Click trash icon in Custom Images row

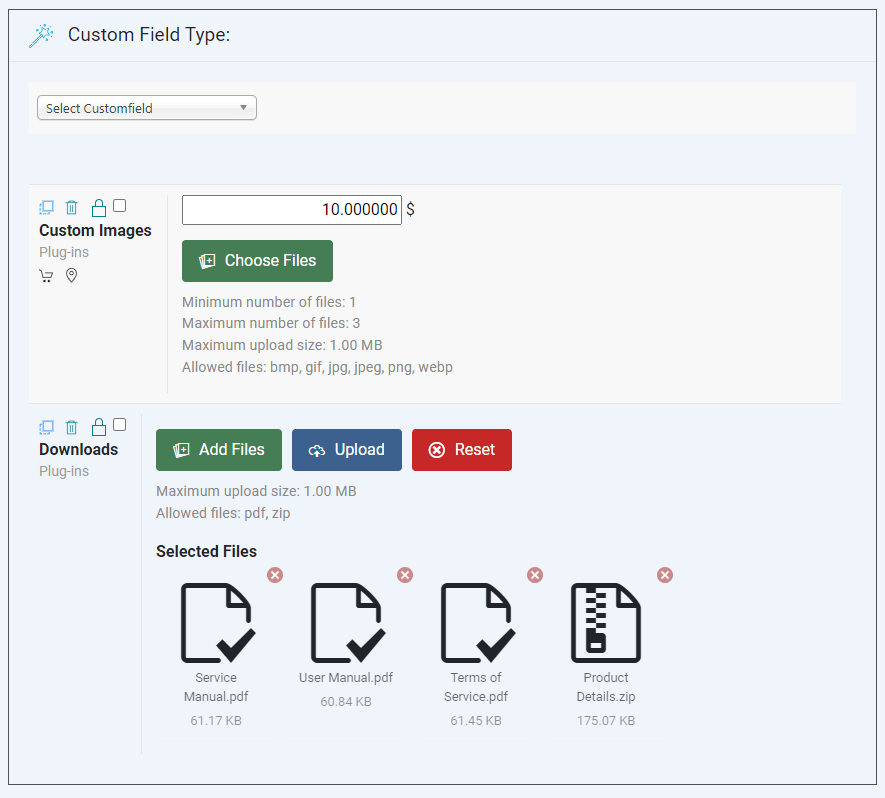coord(71,208)
